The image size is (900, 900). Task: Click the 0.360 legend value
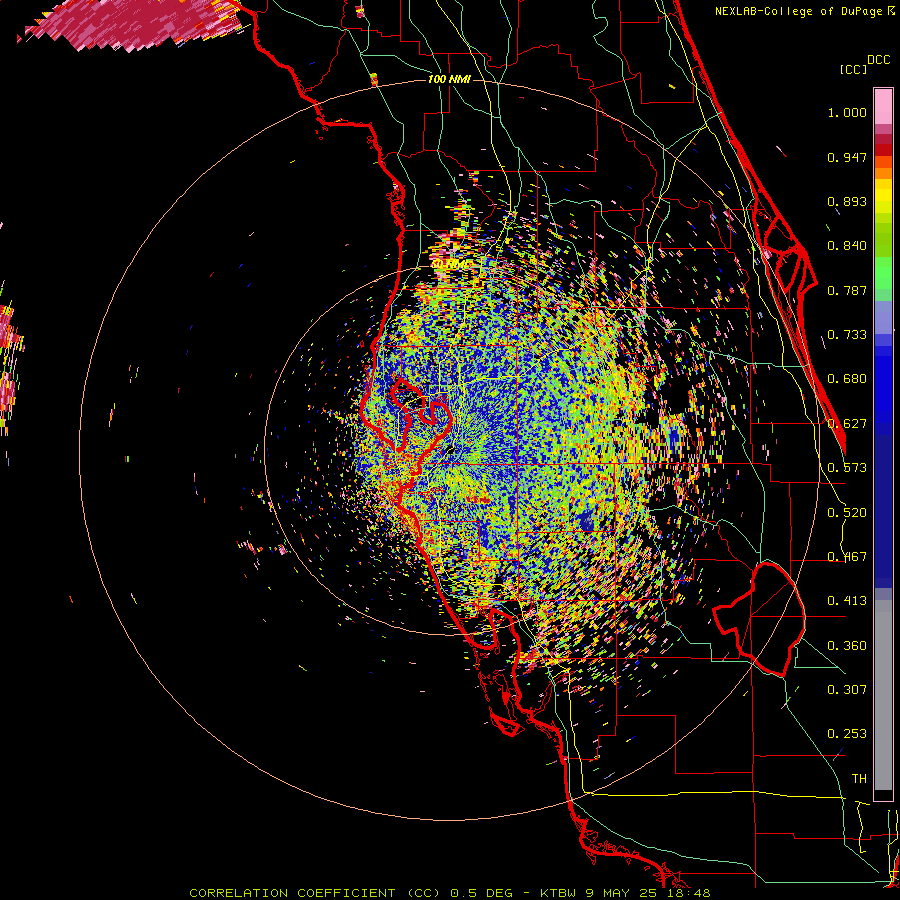click(x=847, y=646)
